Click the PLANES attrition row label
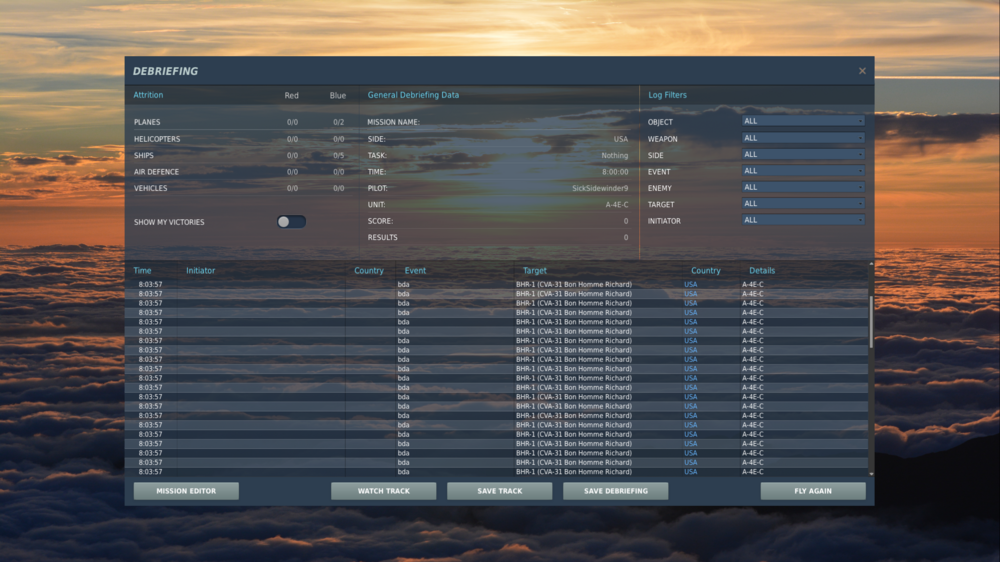Screen dimensions: 1000x562 coord(147,122)
